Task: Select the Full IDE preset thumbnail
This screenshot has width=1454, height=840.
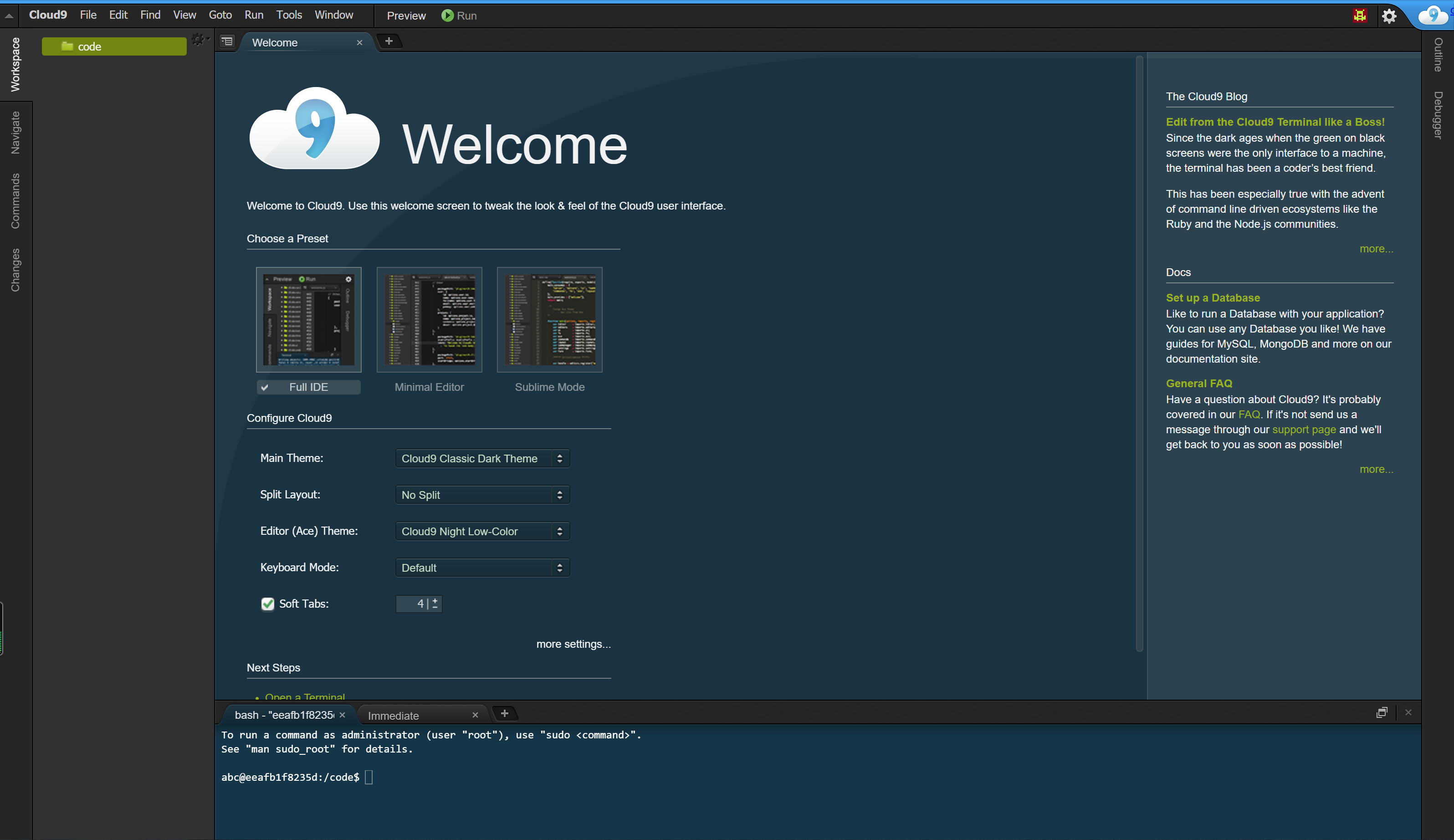Action: (x=308, y=319)
